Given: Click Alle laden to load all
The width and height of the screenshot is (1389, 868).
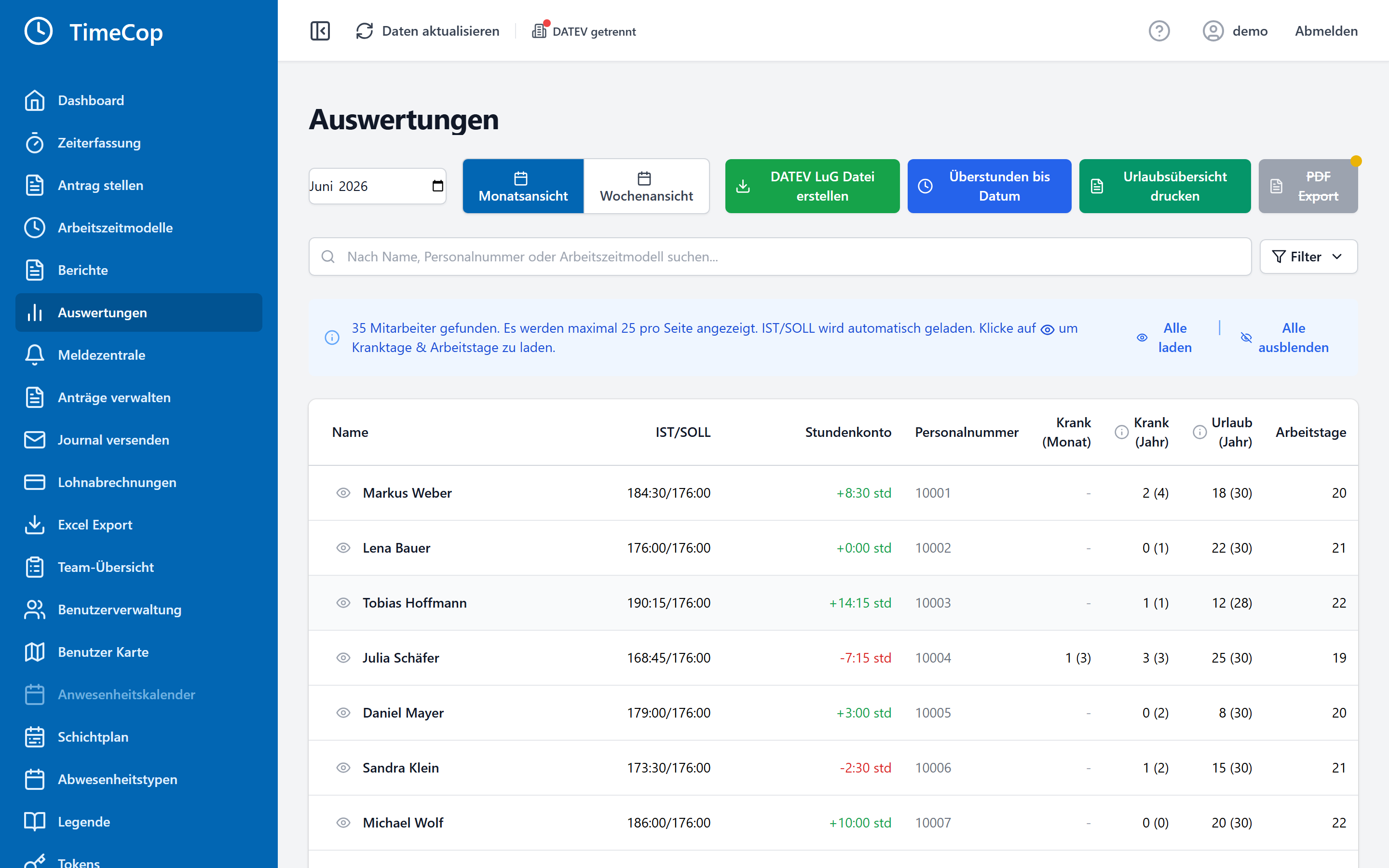Looking at the screenshot, I should point(1165,338).
